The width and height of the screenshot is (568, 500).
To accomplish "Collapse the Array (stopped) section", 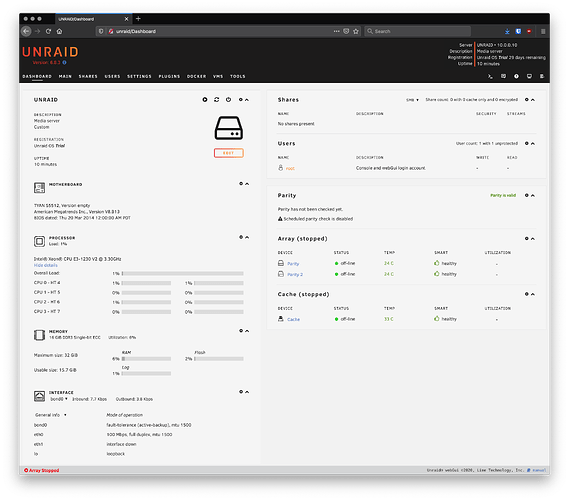I will pos(533,238).
